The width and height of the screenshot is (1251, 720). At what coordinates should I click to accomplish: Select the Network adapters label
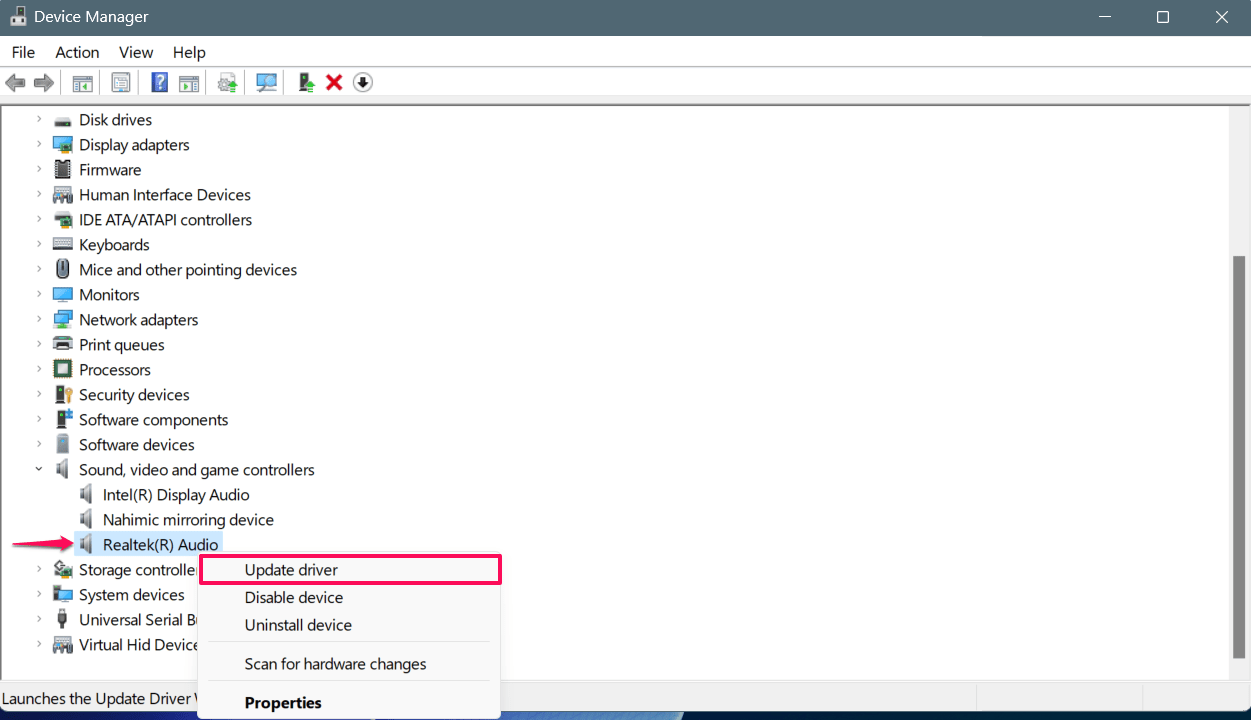(x=139, y=320)
